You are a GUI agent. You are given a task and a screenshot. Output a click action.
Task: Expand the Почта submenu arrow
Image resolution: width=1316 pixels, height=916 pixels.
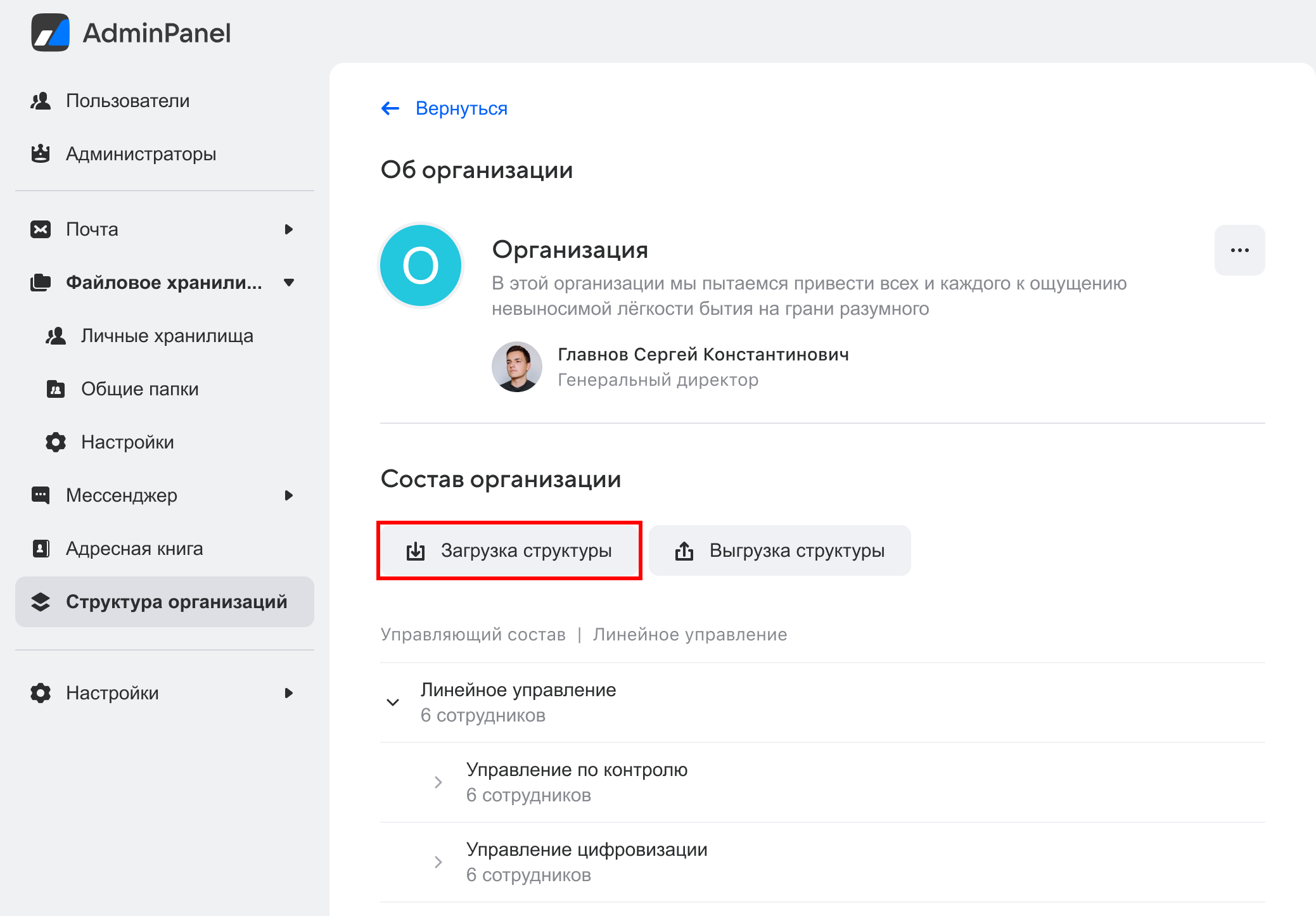(289, 229)
